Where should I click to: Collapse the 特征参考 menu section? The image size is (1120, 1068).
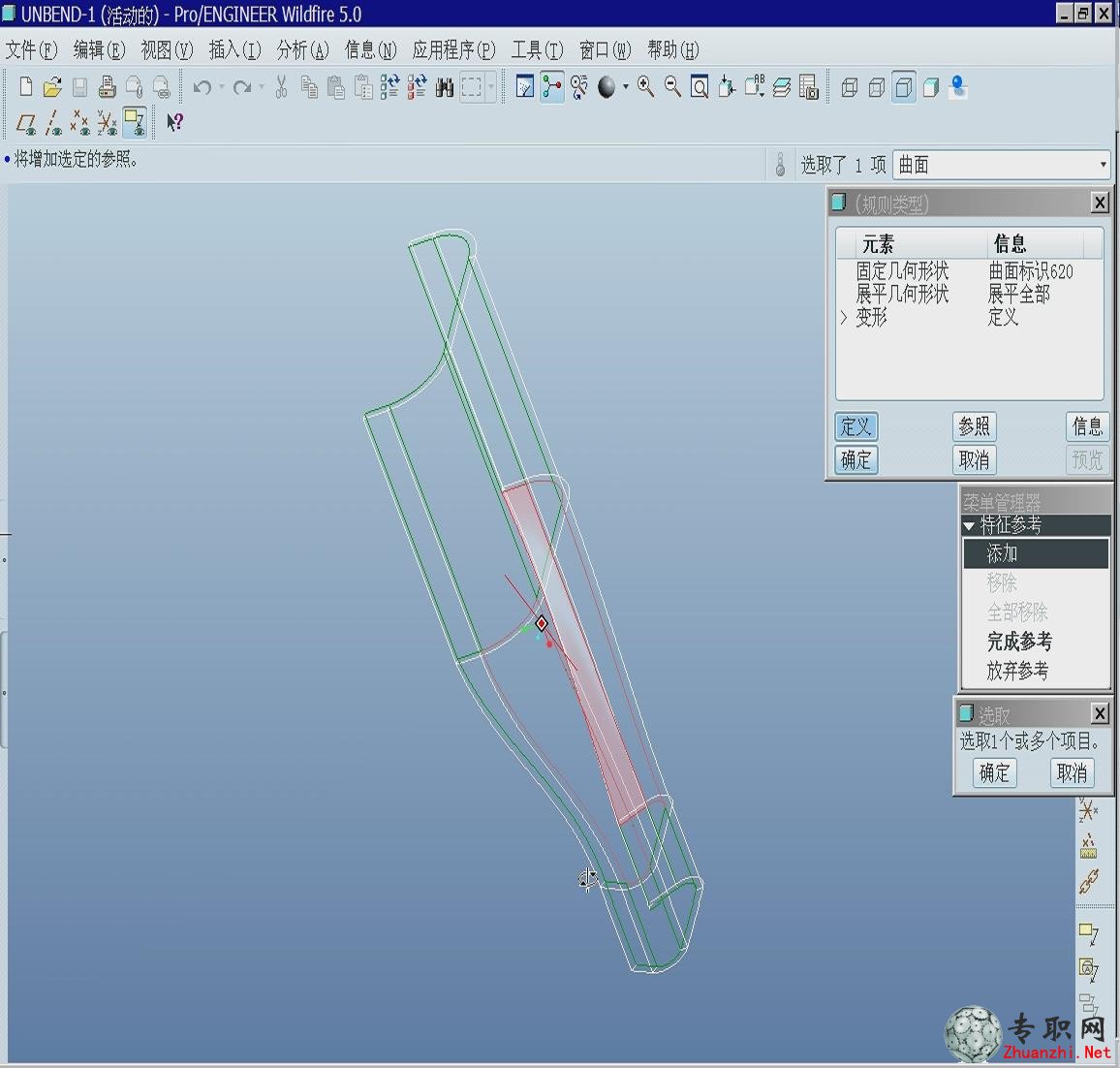(969, 526)
